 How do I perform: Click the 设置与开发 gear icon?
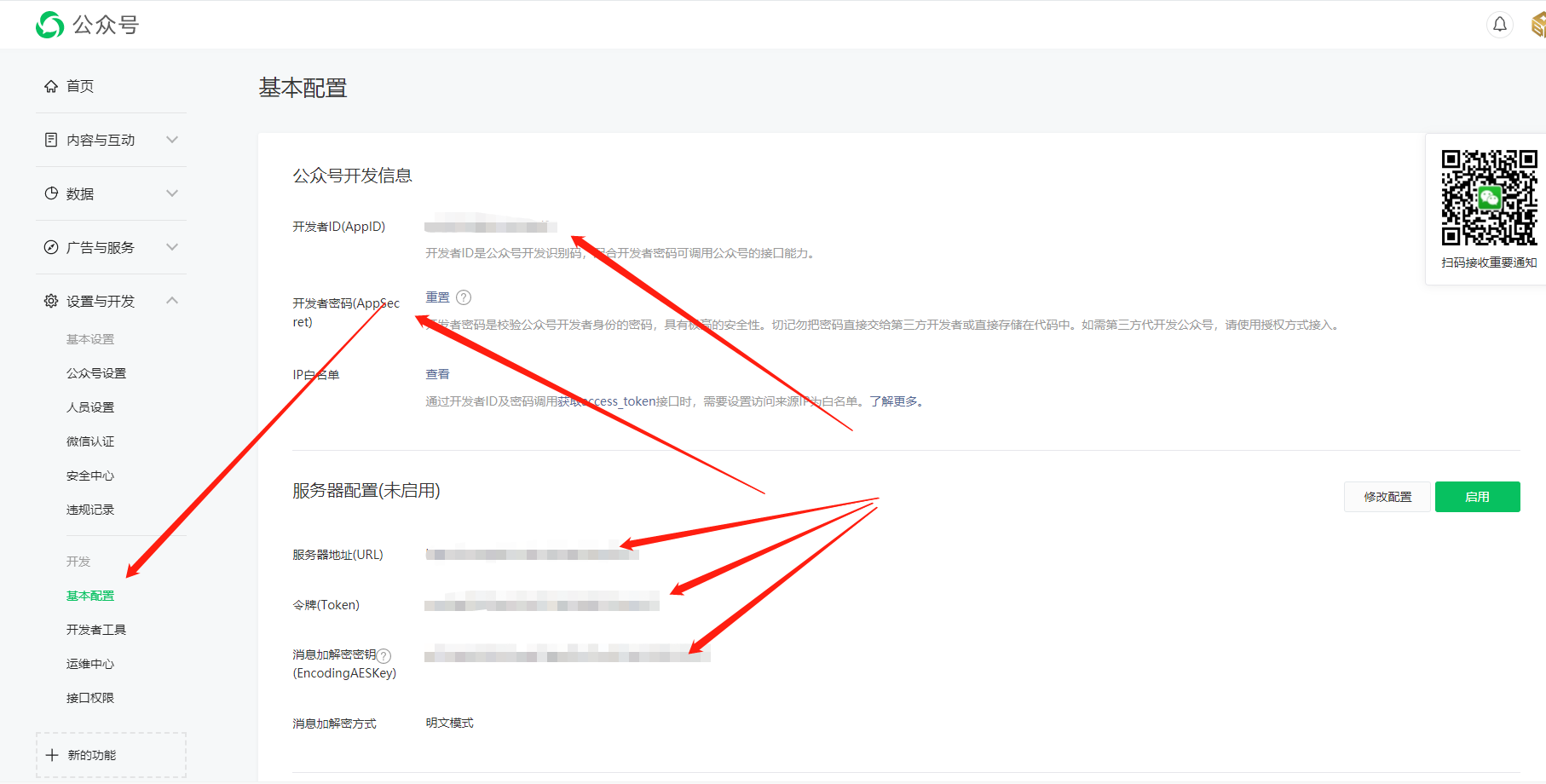tap(51, 301)
